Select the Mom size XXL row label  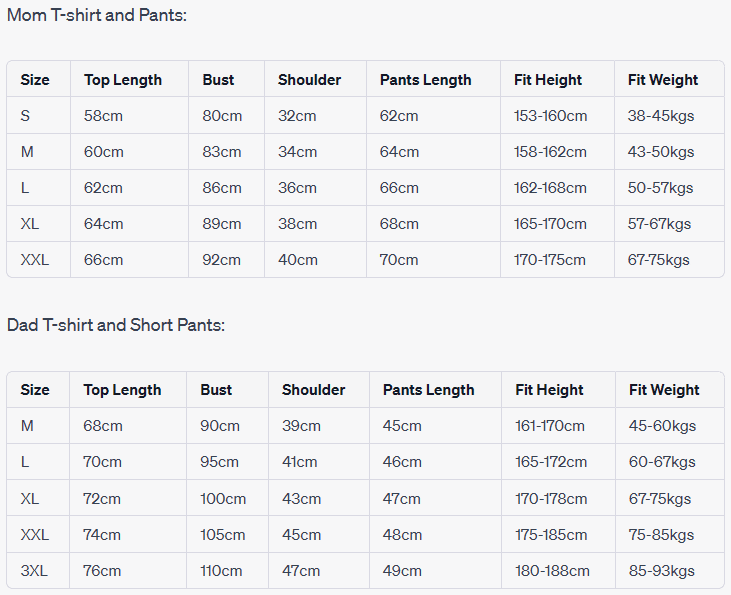coord(34,260)
